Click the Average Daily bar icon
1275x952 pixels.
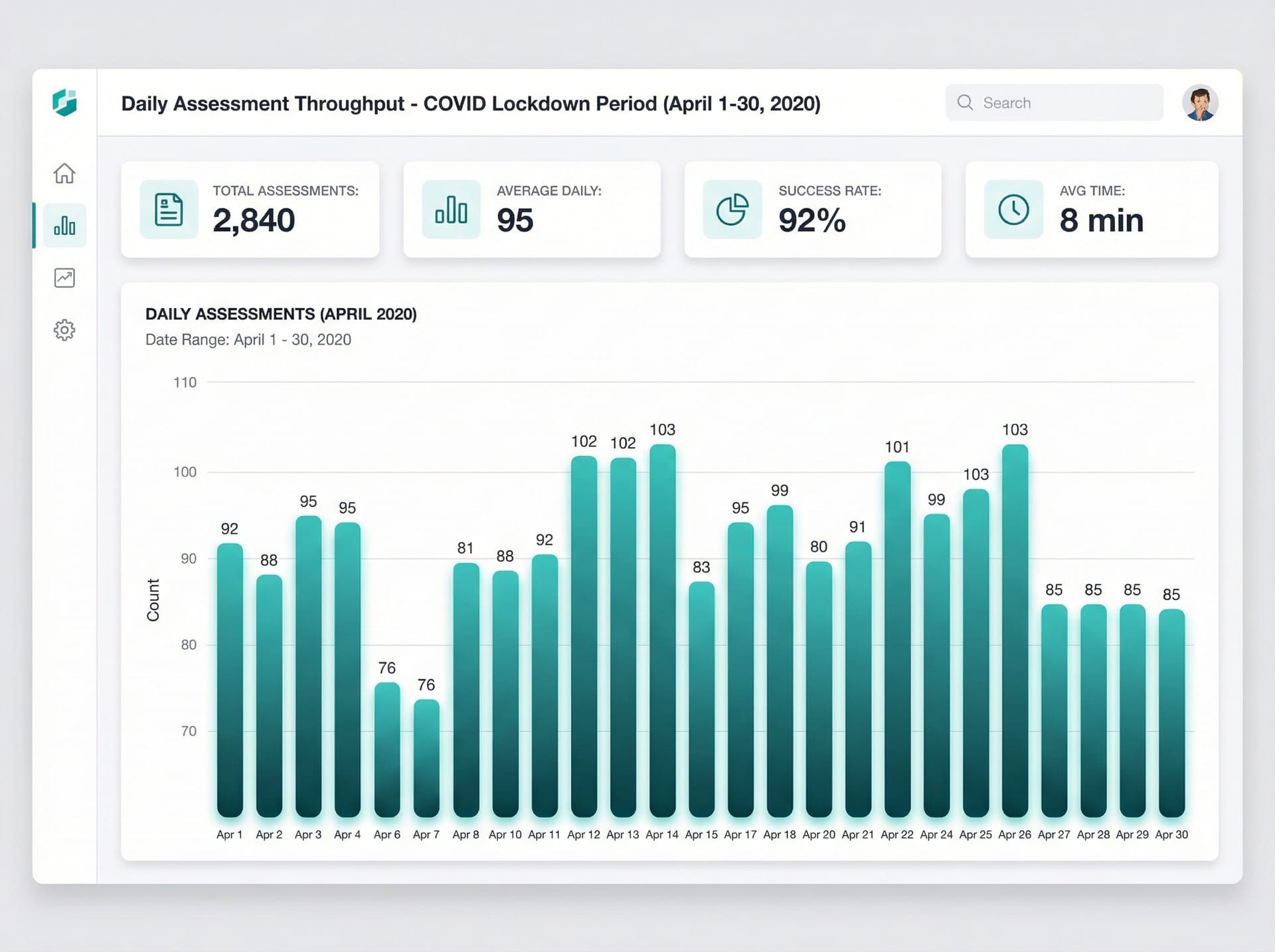(x=451, y=210)
